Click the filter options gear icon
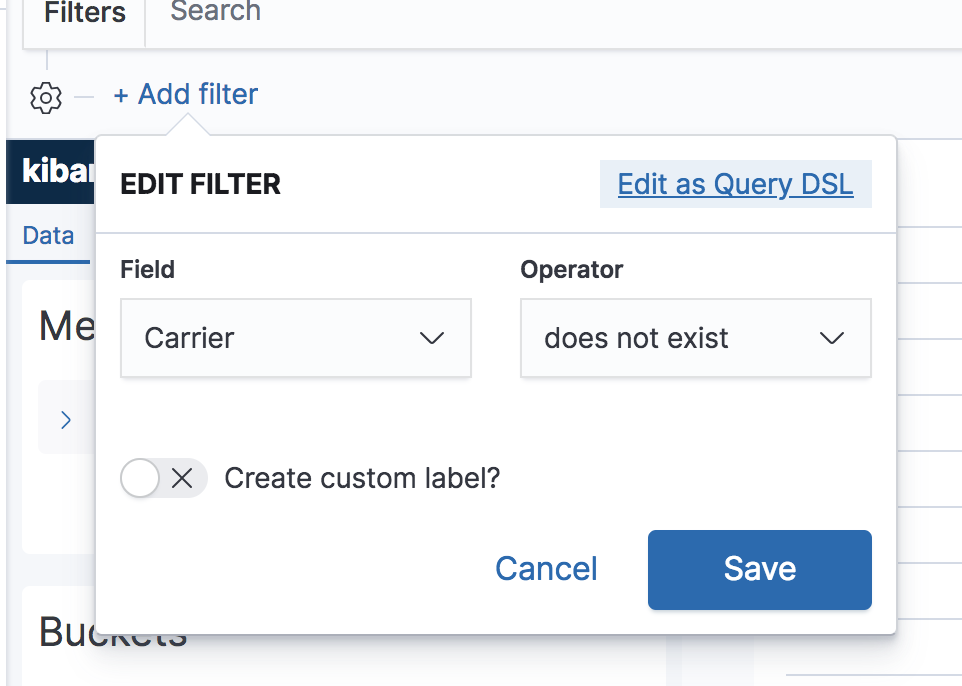The image size is (962, 686). (x=46, y=97)
